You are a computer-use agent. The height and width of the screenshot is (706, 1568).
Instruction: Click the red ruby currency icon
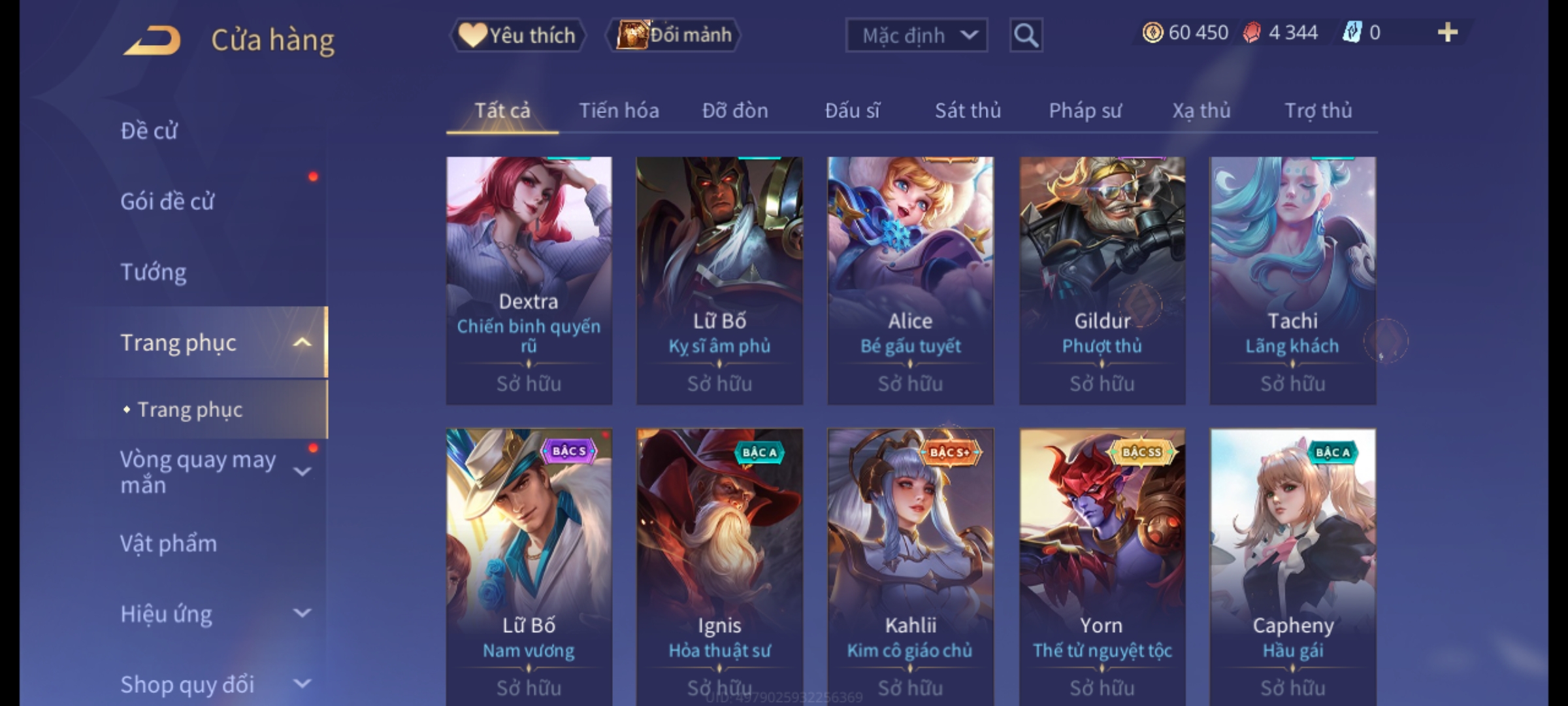click(x=1252, y=33)
